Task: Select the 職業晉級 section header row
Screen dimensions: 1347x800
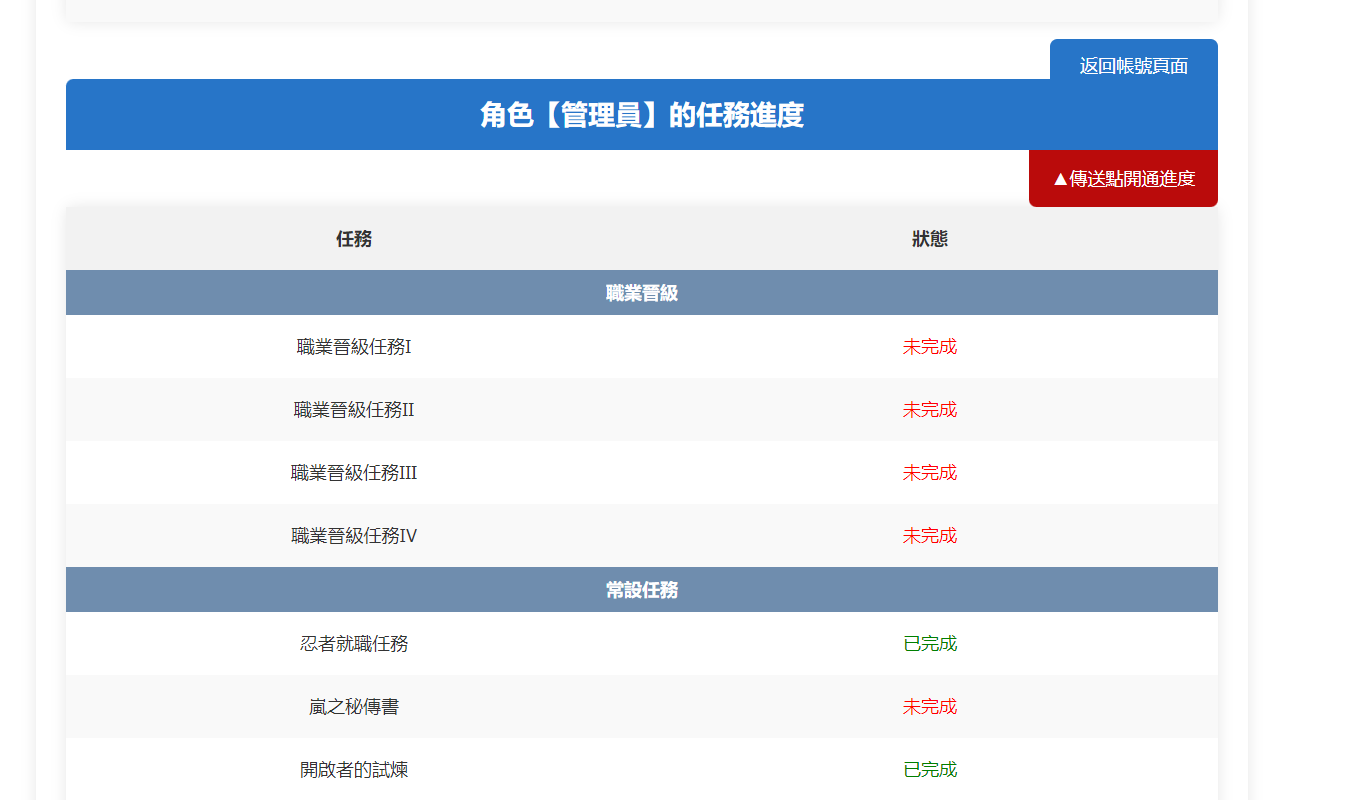Action: pos(642,293)
